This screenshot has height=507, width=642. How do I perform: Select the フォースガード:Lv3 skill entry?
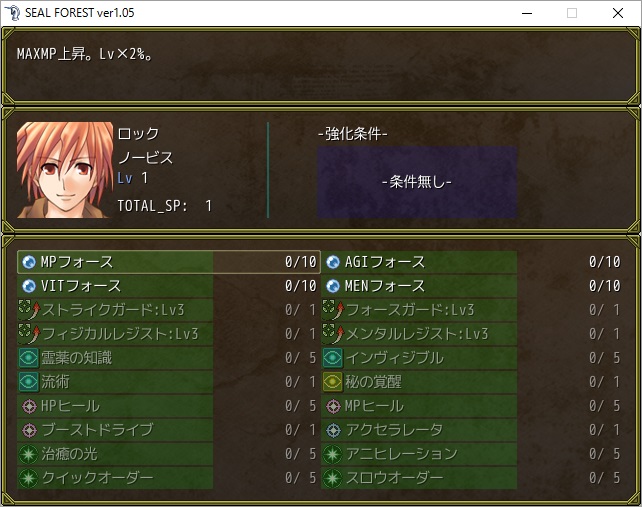coord(472,310)
